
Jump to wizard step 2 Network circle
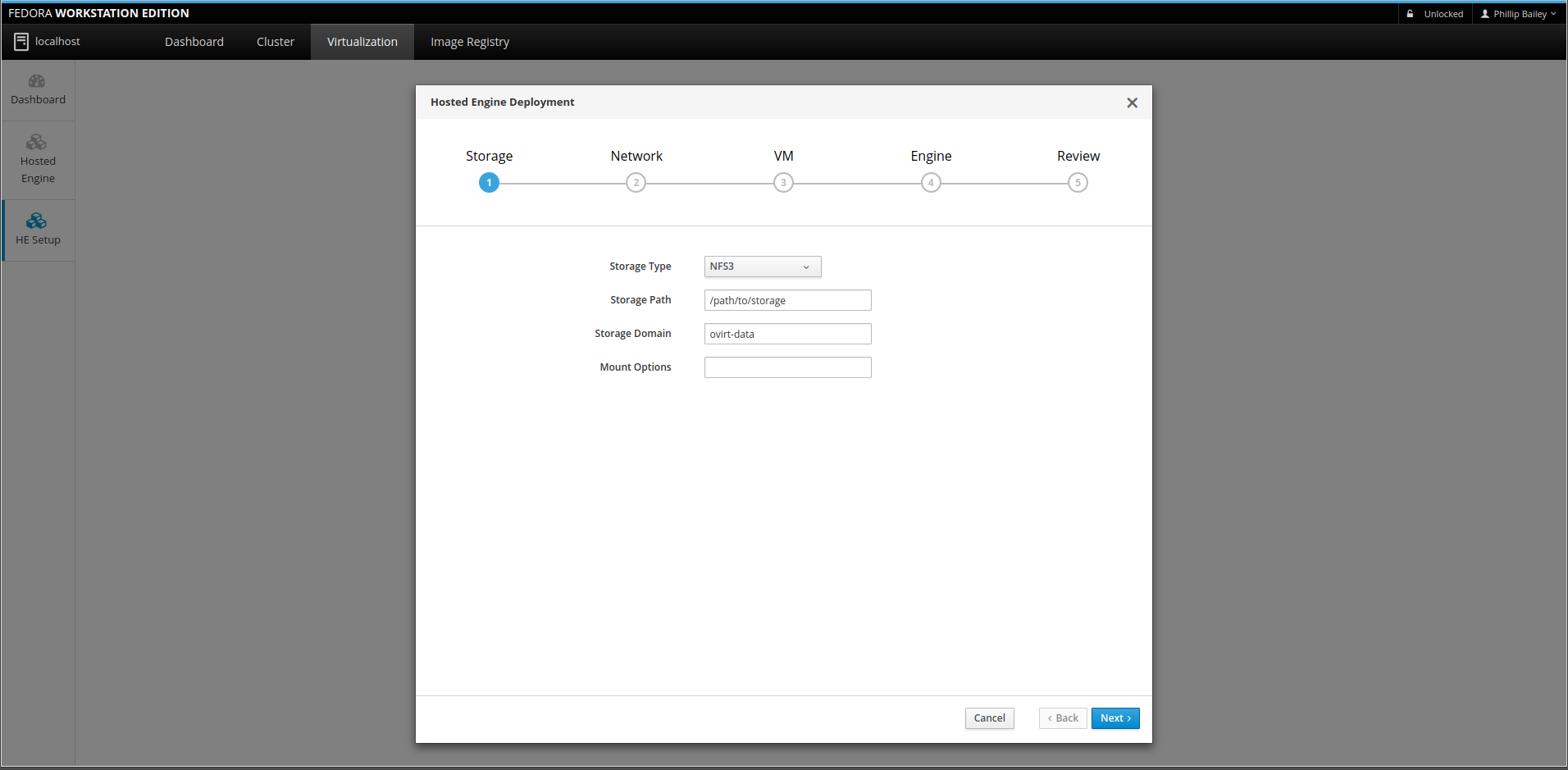tap(636, 183)
